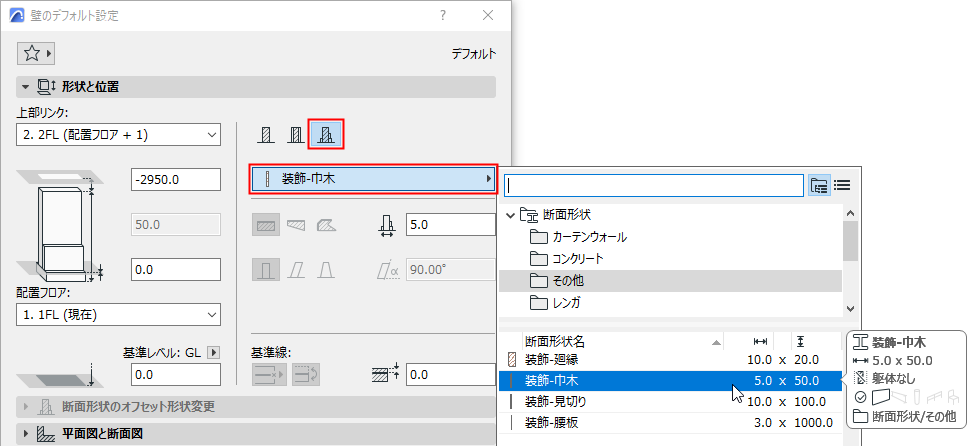This screenshot has height=446, width=967.
Task: Select the complex profile structure icon
Action: click(325, 134)
